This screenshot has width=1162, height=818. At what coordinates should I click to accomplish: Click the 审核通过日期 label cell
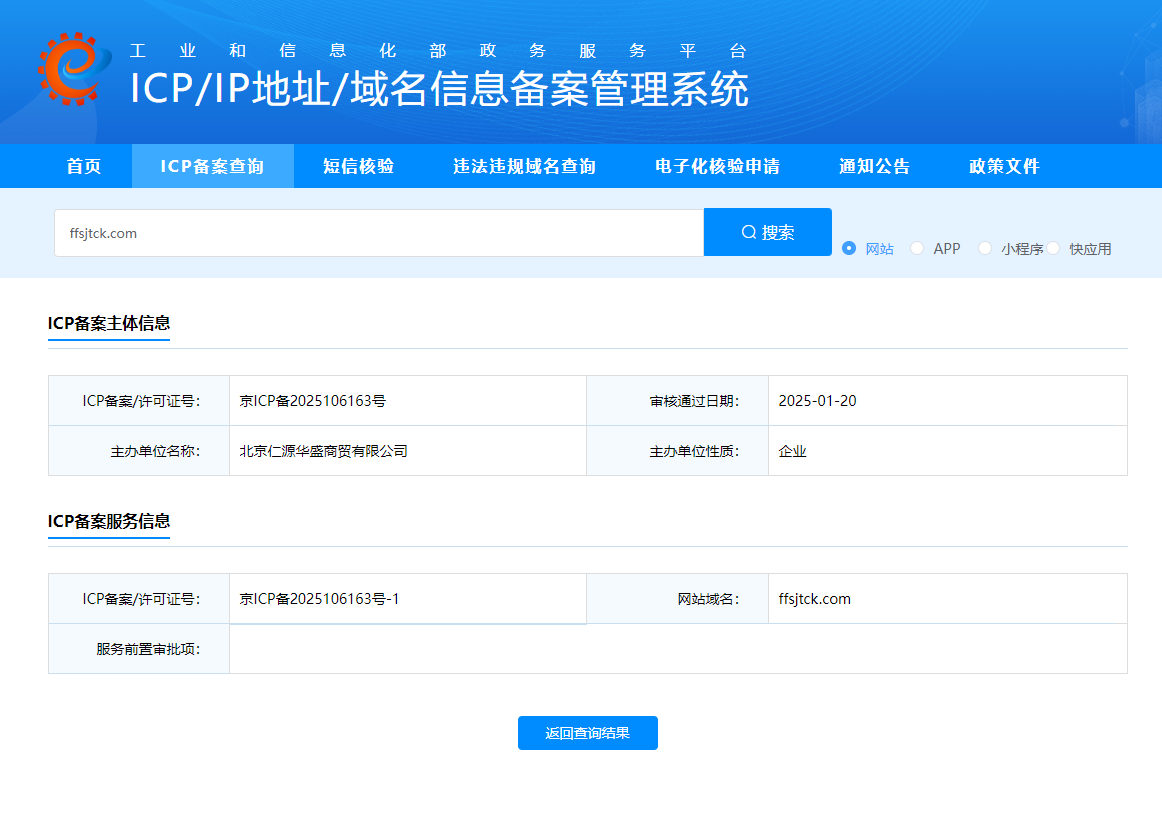pos(677,401)
